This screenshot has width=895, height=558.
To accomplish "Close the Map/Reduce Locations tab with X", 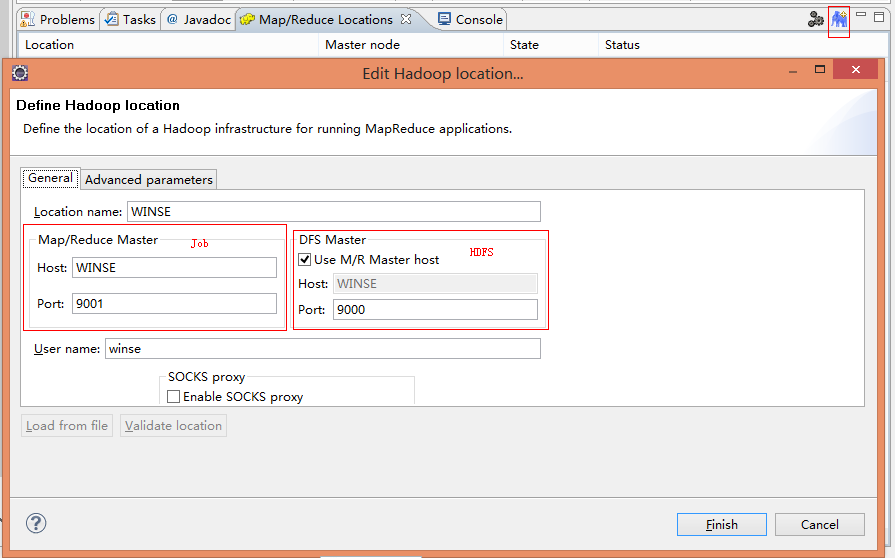I will click(405, 19).
